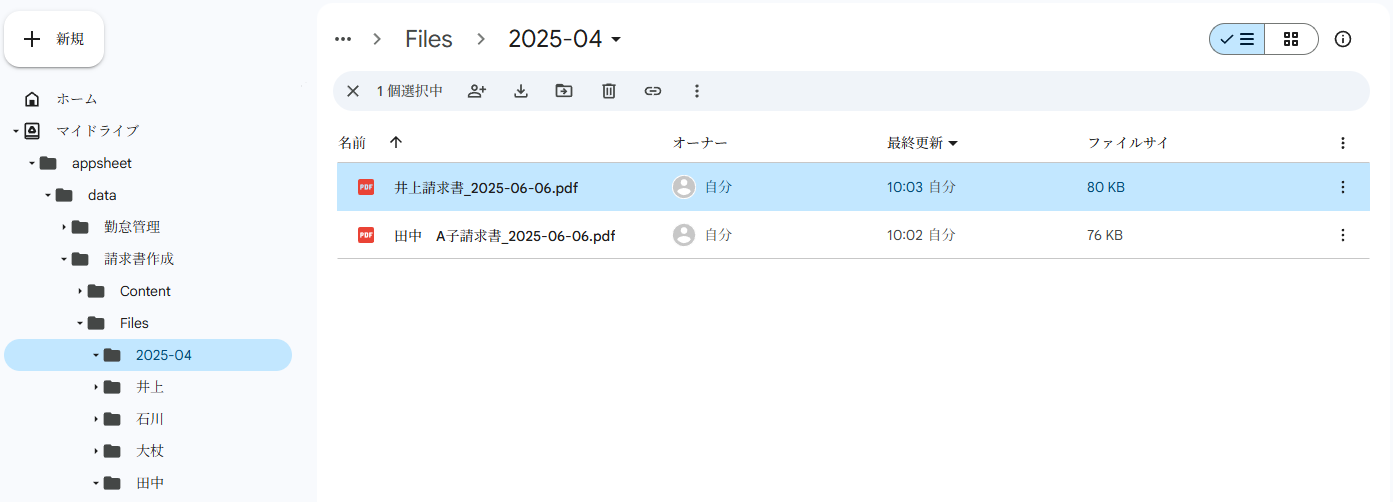Click the 新規 button
Screen dimensions: 1393x502
click(x=55, y=39)
